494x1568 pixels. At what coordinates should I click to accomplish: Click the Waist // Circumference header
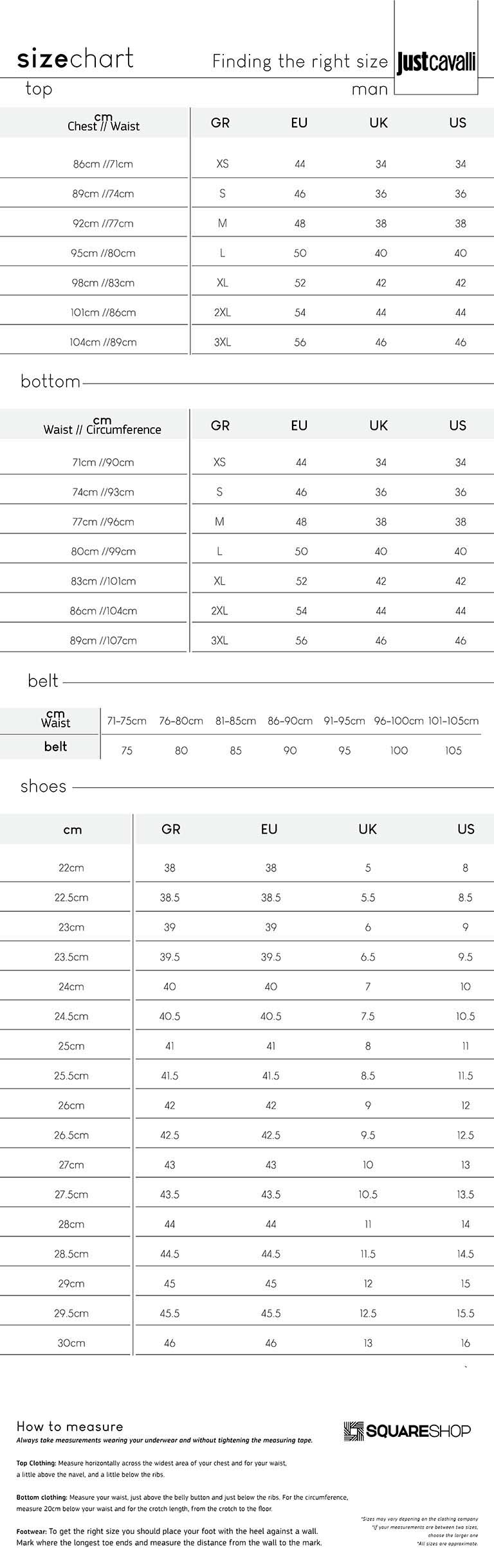102,425
